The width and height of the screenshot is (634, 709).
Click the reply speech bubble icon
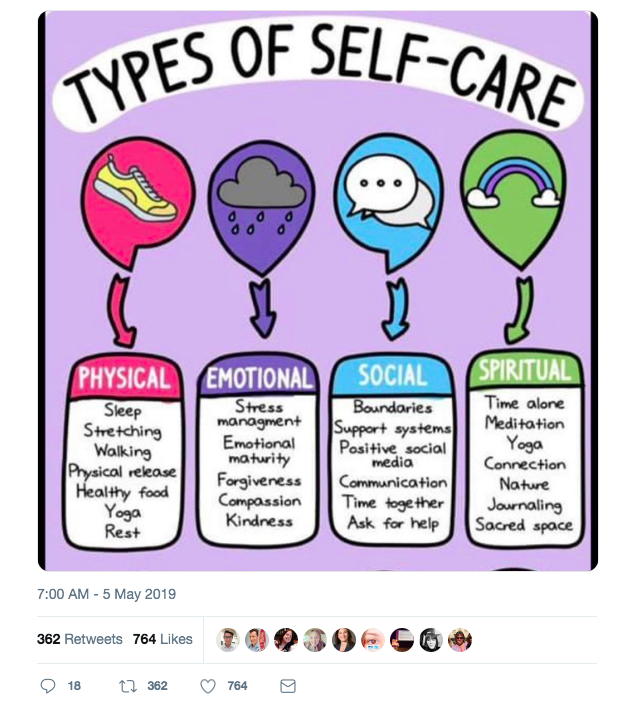47,686
